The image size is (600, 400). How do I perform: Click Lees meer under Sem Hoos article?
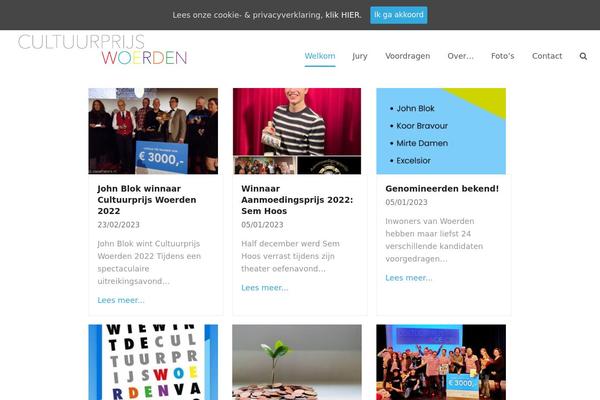(x=265, y=288)
